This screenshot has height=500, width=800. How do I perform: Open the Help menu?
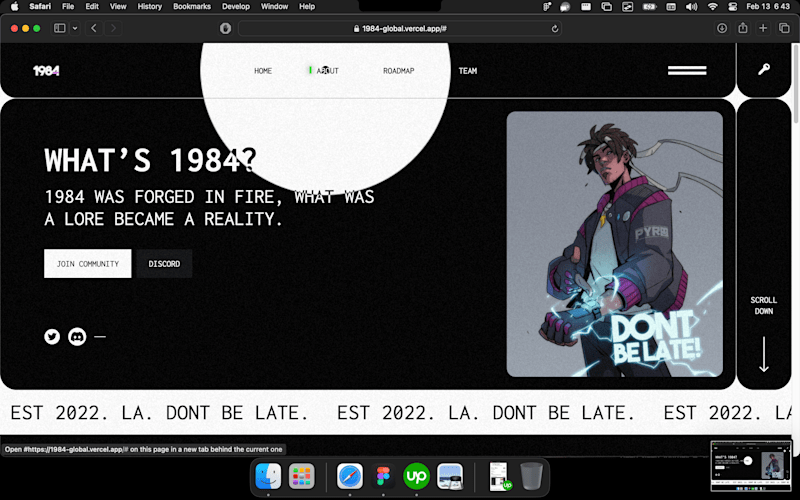[x=307, y=7]
